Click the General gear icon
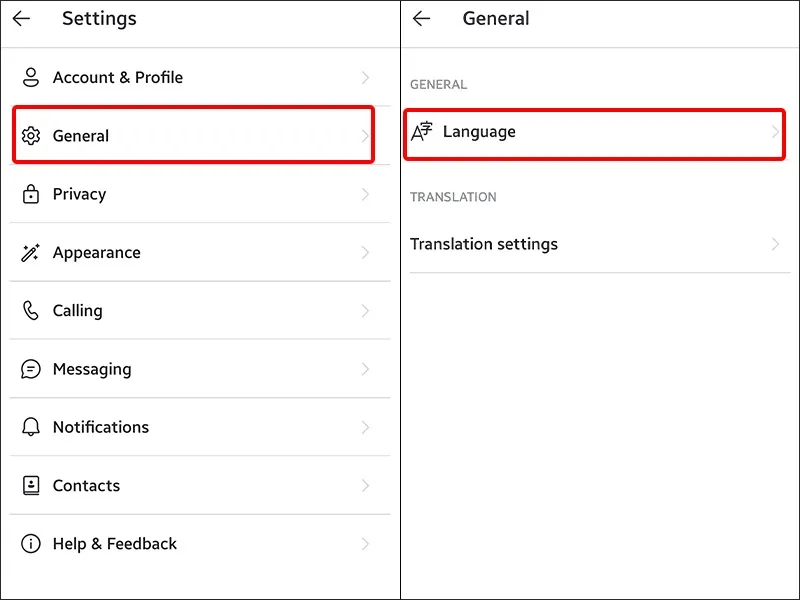 (30, 136)
